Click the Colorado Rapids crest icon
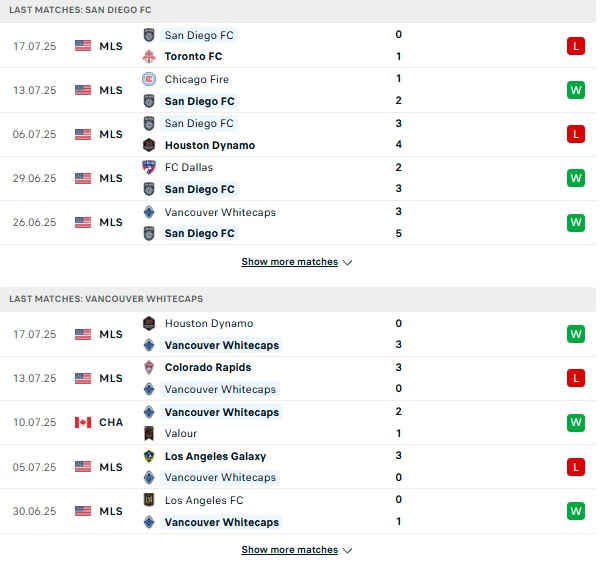This screenshot has width=603, height=563. pos(149,367)
